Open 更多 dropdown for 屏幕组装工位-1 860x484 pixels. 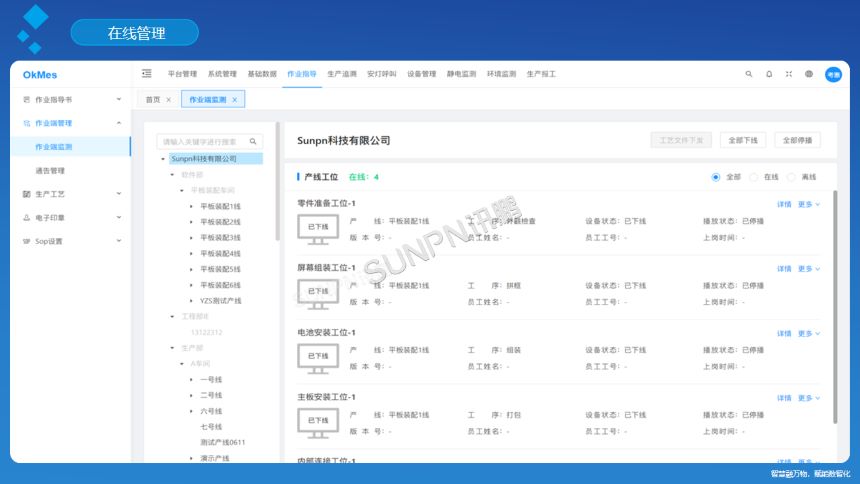pos(809,269)
